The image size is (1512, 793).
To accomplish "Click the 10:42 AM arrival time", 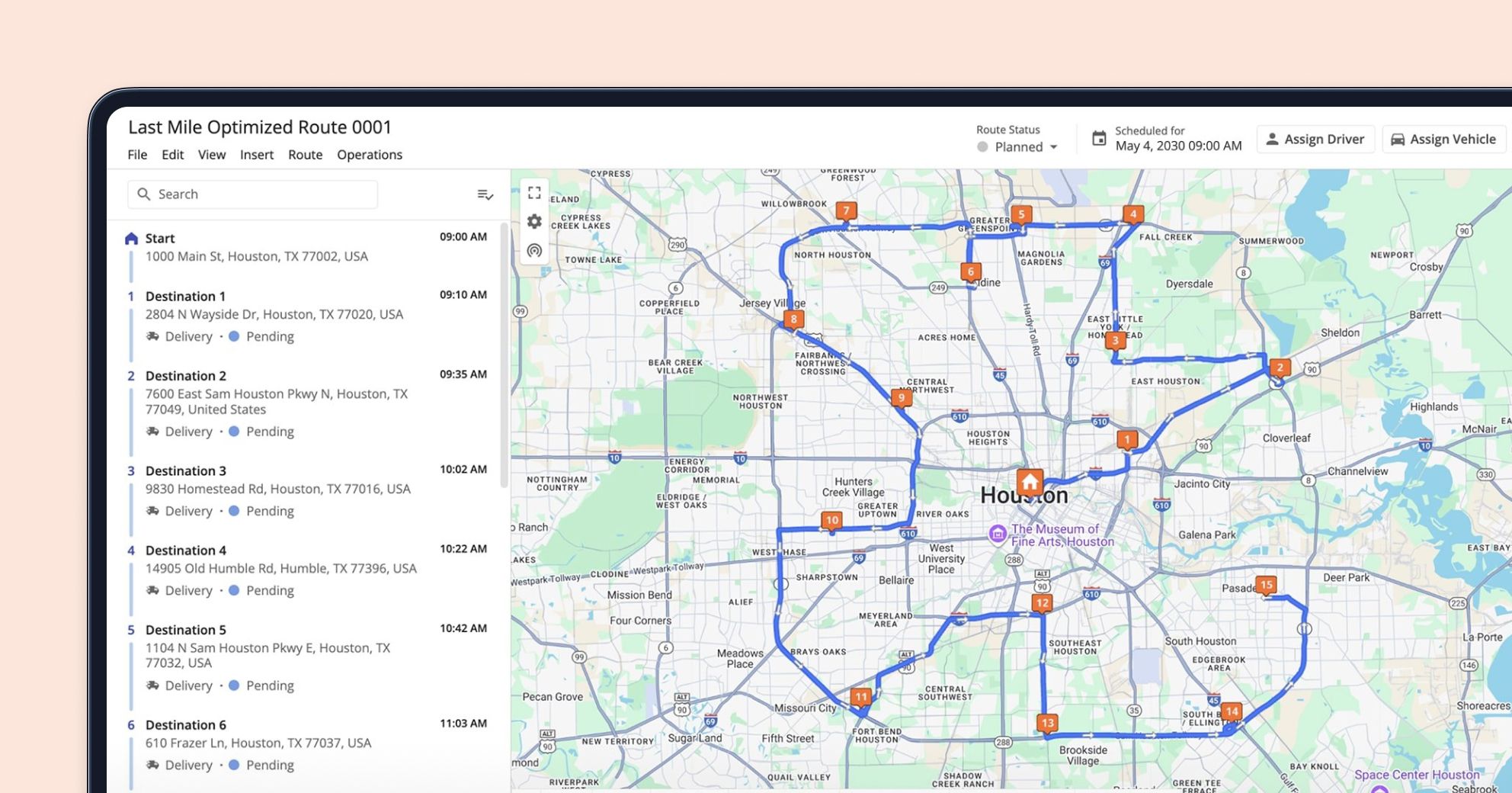I will 463,629.
